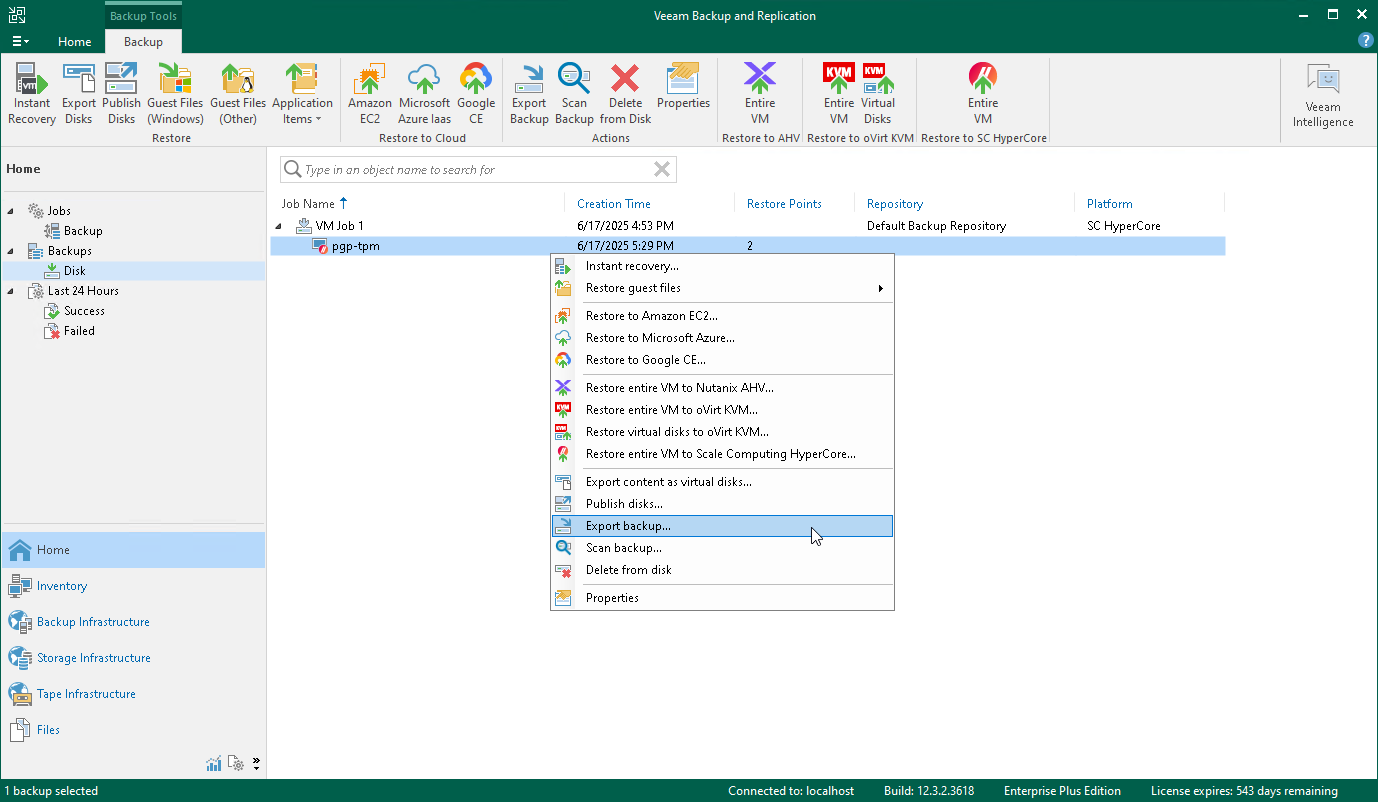Choose Restore entire VM to Scale Computing HyperCore
The height and width of the screenshot is (802, 1378).
click(722, 454)
